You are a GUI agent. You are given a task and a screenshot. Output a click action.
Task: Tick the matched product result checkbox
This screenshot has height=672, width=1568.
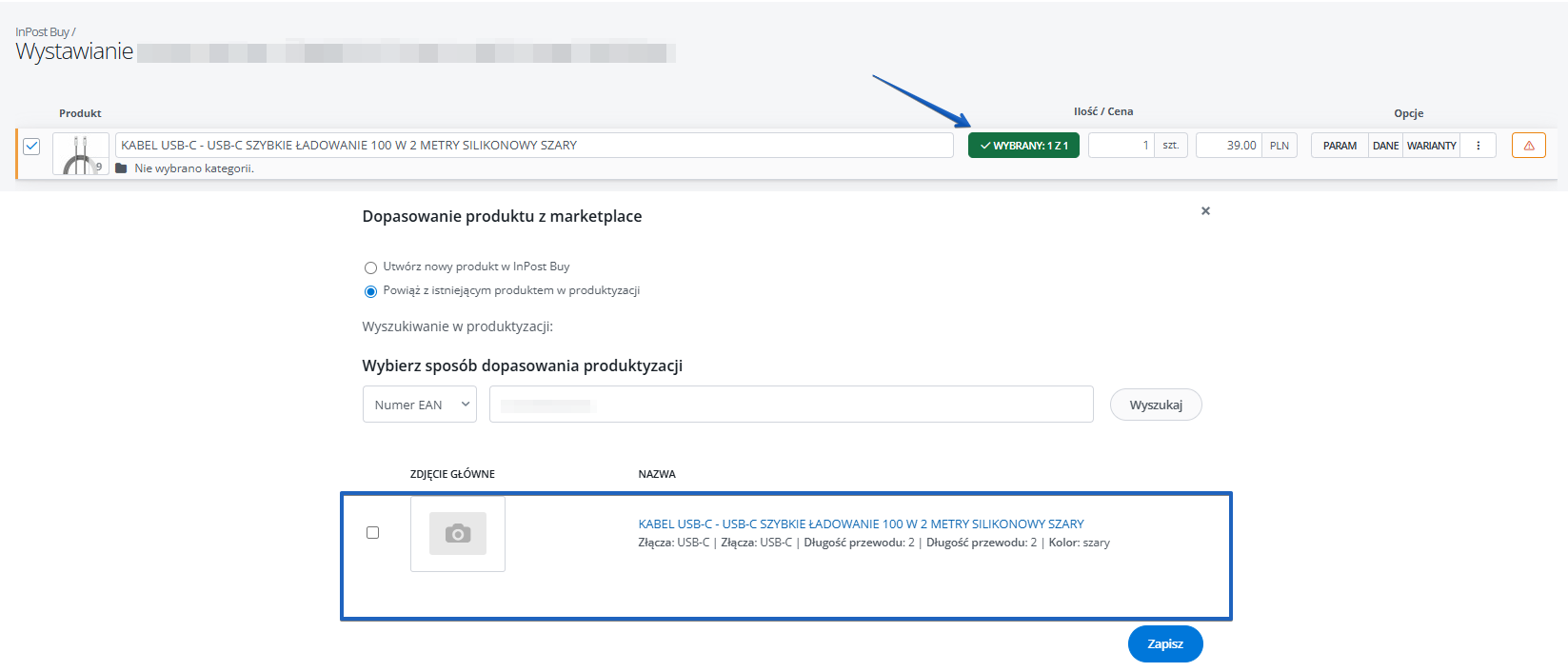click(373, 533)
